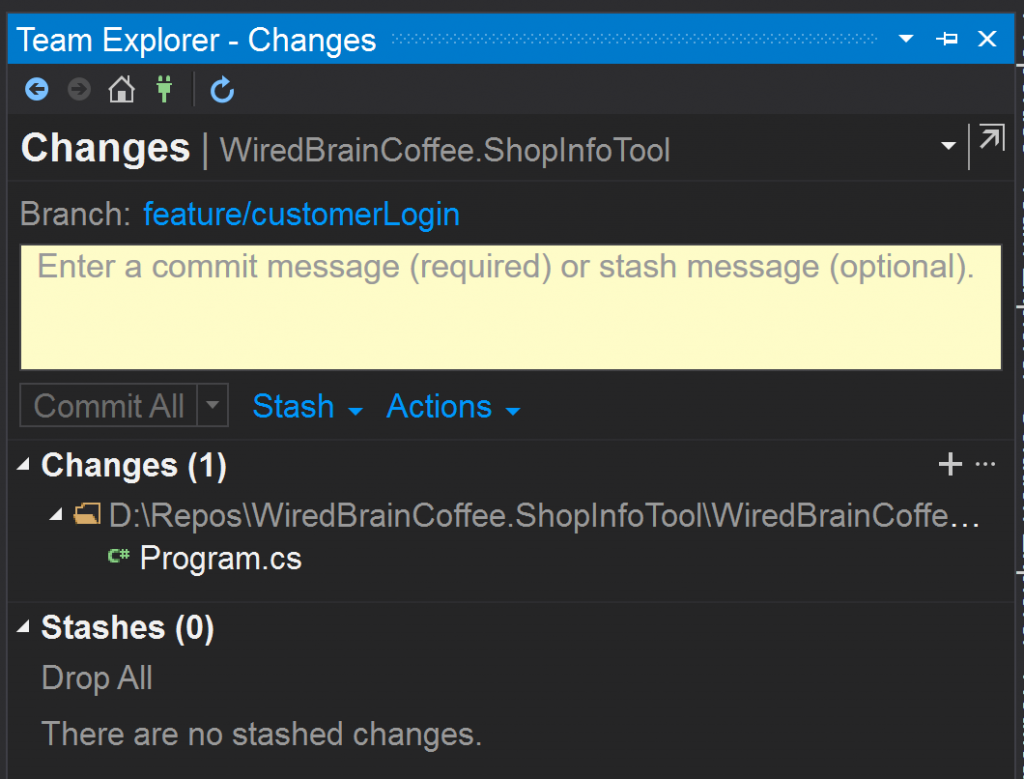
Task: Click the Drop All link
Action: [x=97, y=678]
